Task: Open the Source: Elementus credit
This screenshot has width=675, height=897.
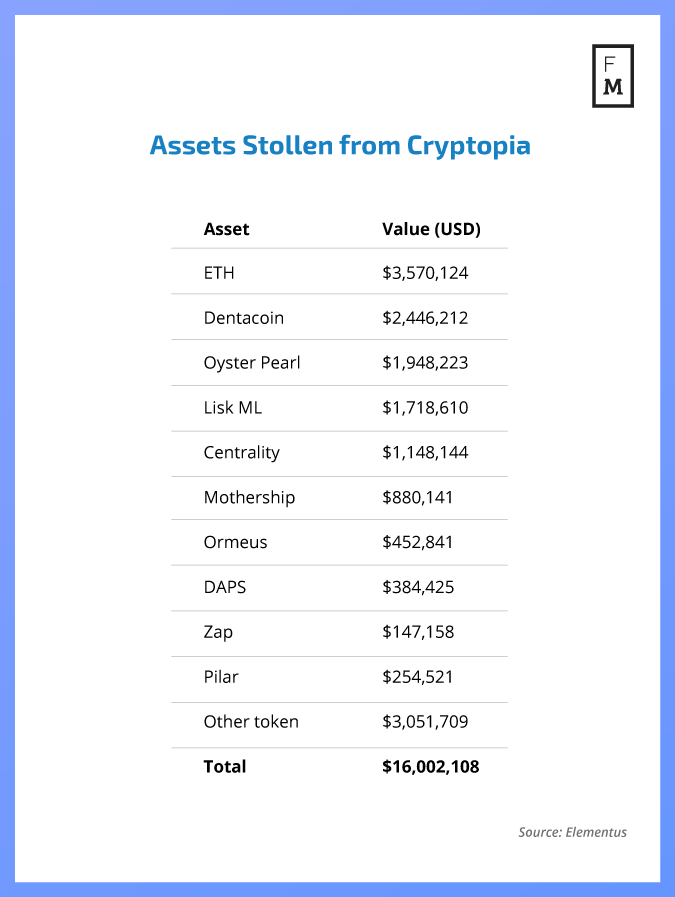Action: 572,832
